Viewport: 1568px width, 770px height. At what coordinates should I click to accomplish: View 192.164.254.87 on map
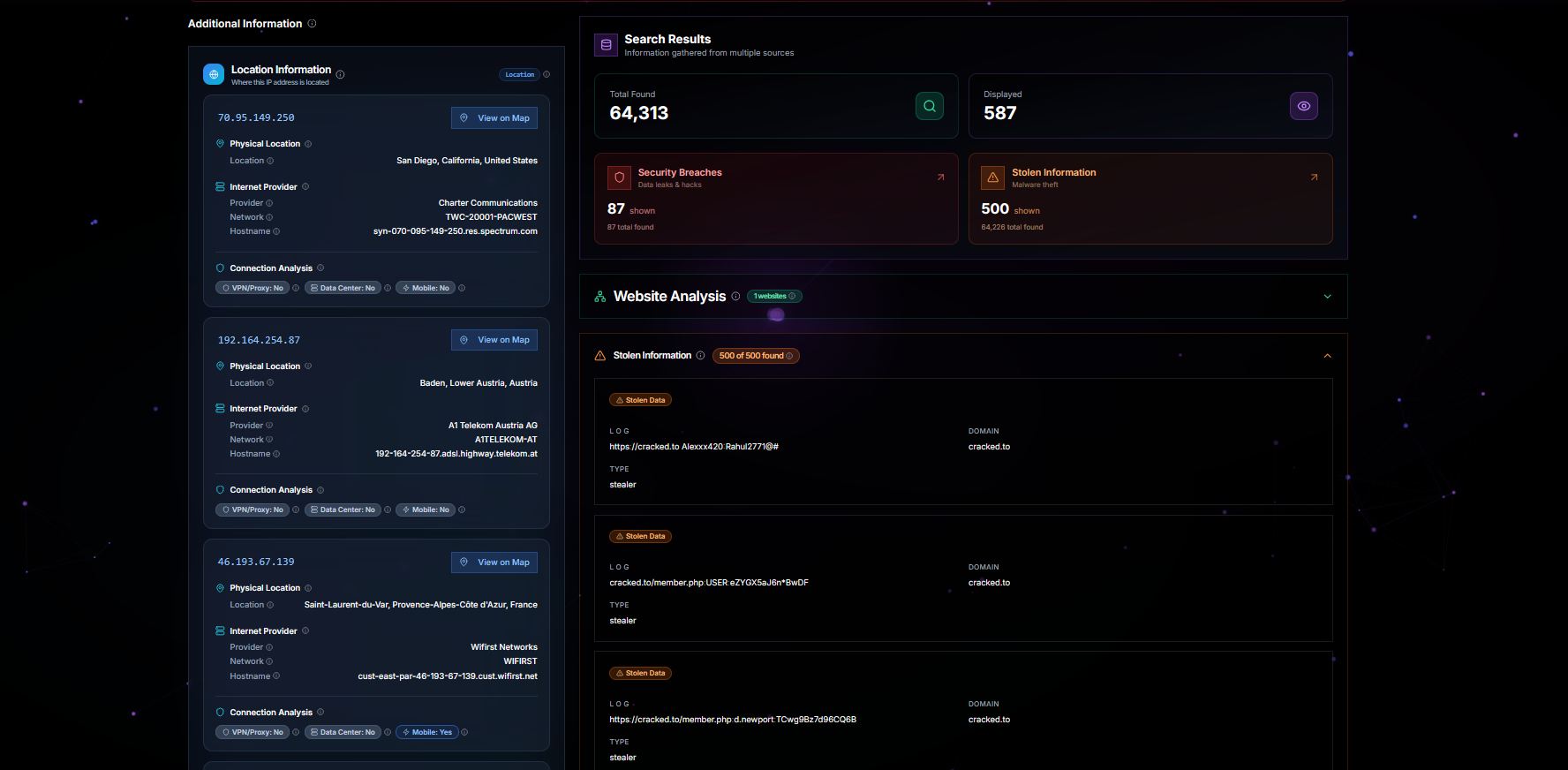pyautogui.click(x=494, y=340)
